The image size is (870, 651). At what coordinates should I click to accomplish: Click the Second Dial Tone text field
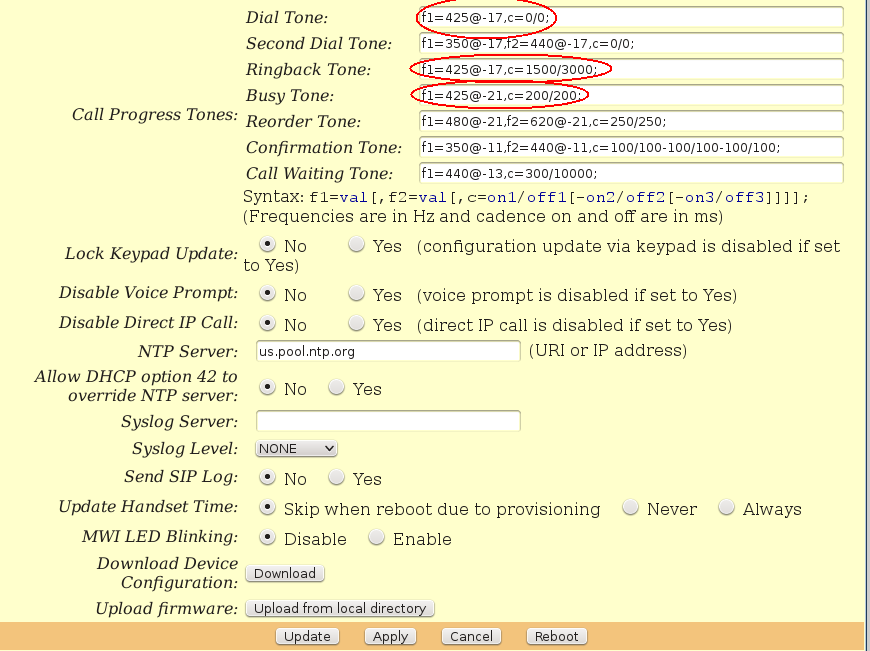click(630, 44)
